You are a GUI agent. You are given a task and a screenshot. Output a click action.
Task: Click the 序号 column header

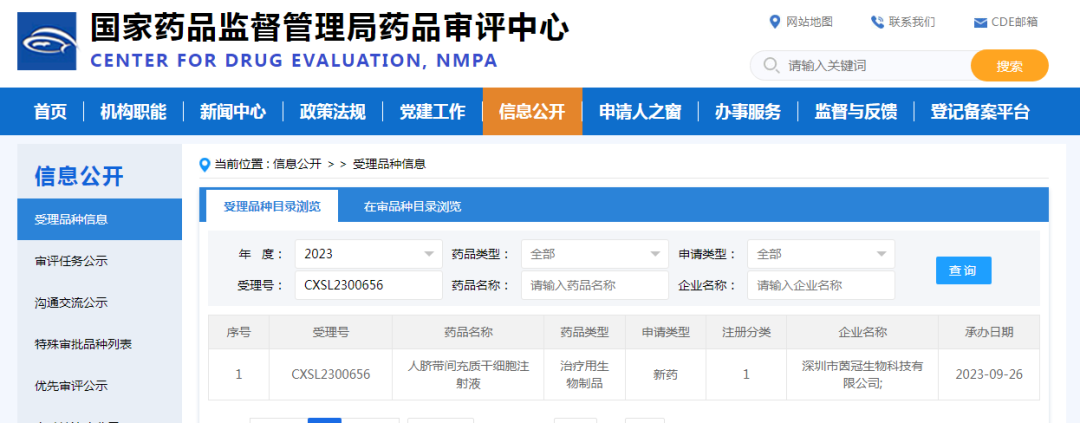coord(238,332)
